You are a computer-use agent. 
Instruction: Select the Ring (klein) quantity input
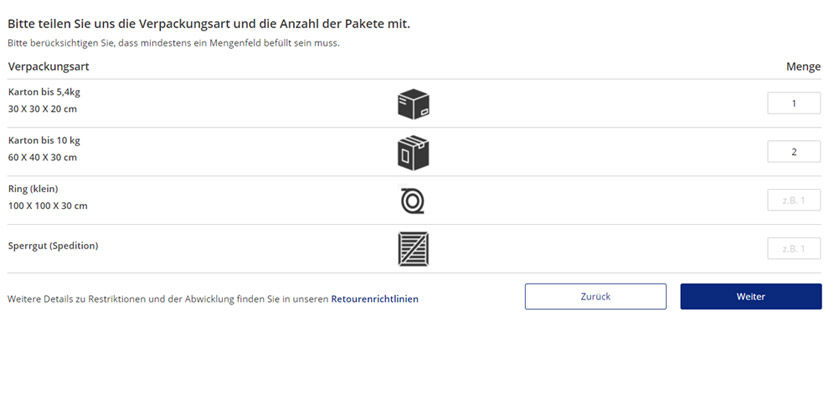click(x=794, y=201)
